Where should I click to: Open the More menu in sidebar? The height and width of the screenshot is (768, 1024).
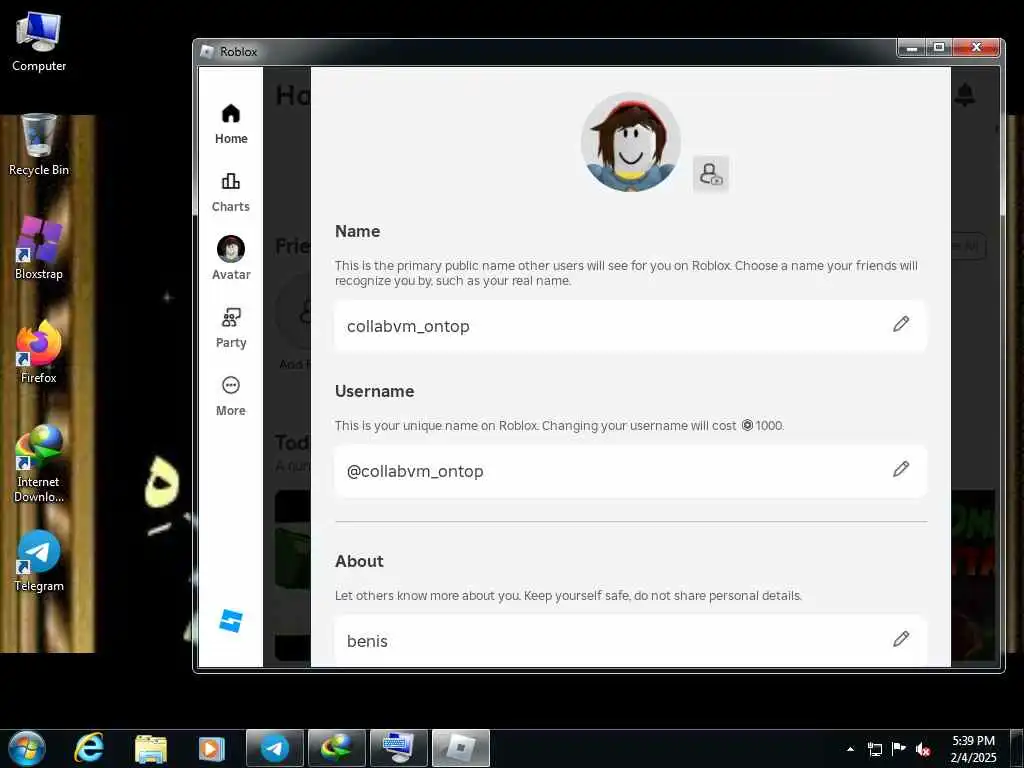pyautogui.click(x=231, y=396)
